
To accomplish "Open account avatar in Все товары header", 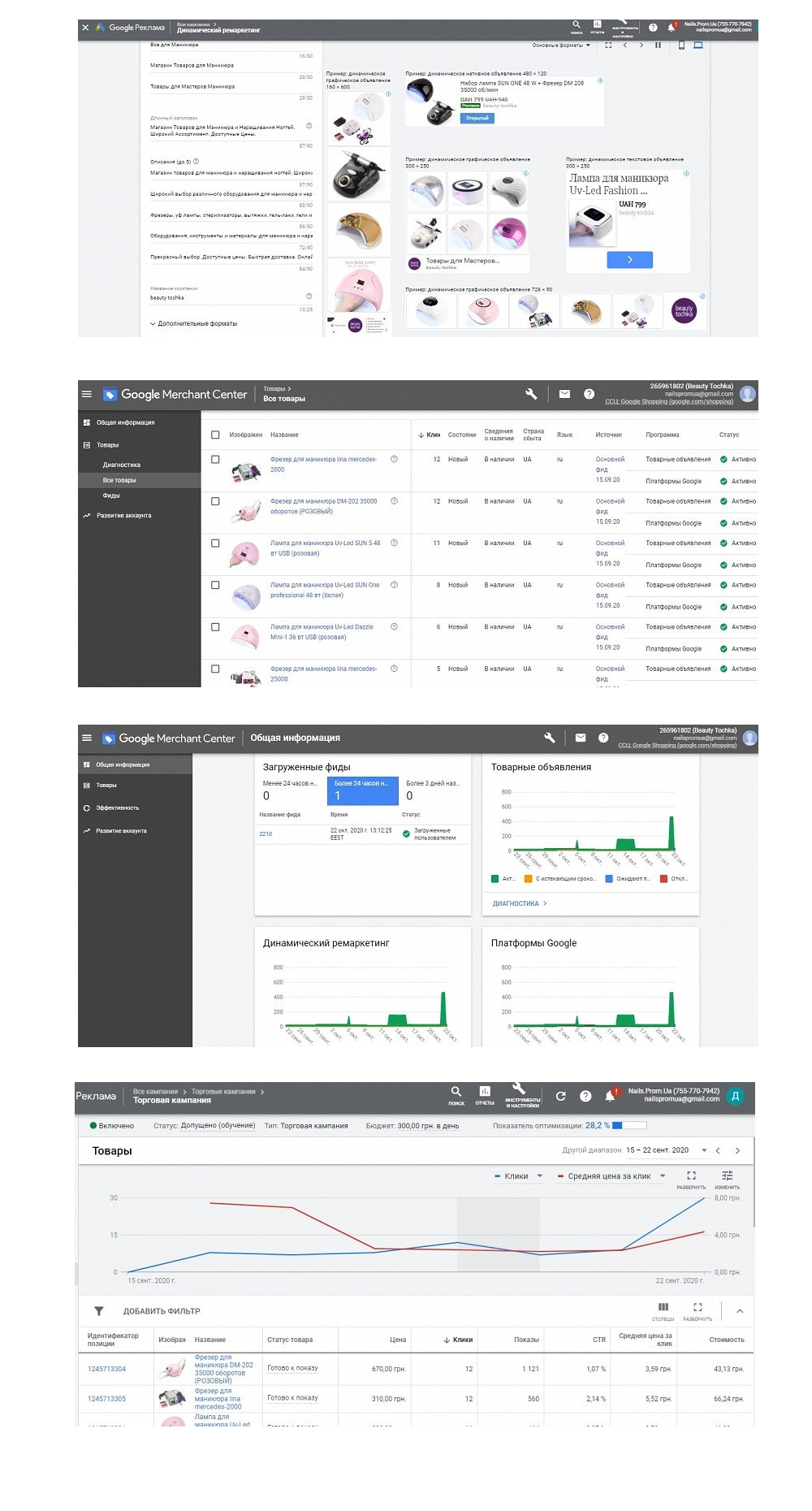I will click(748, 394).
